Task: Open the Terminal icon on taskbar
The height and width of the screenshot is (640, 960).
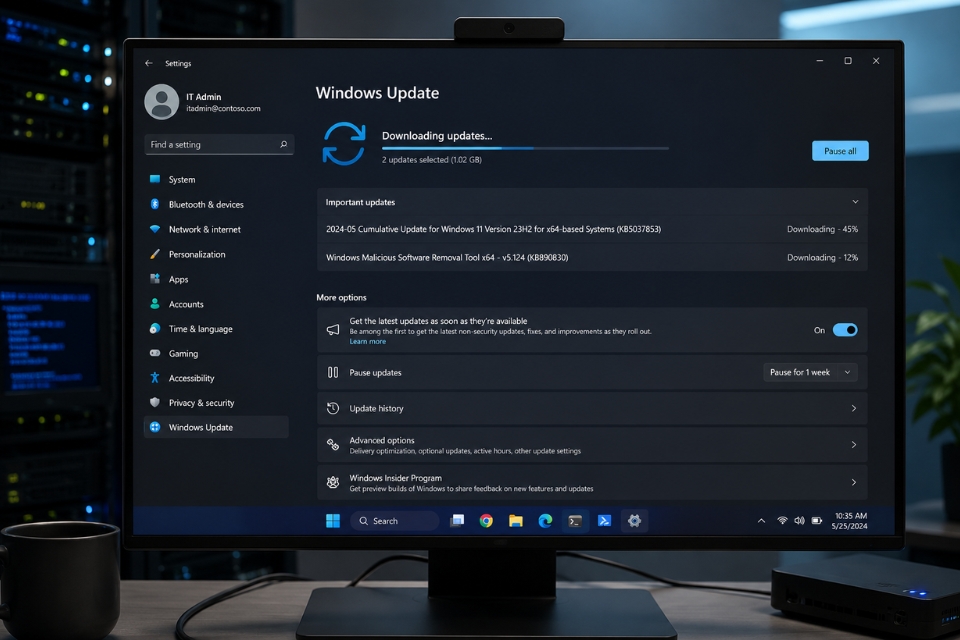Action: 575,521
